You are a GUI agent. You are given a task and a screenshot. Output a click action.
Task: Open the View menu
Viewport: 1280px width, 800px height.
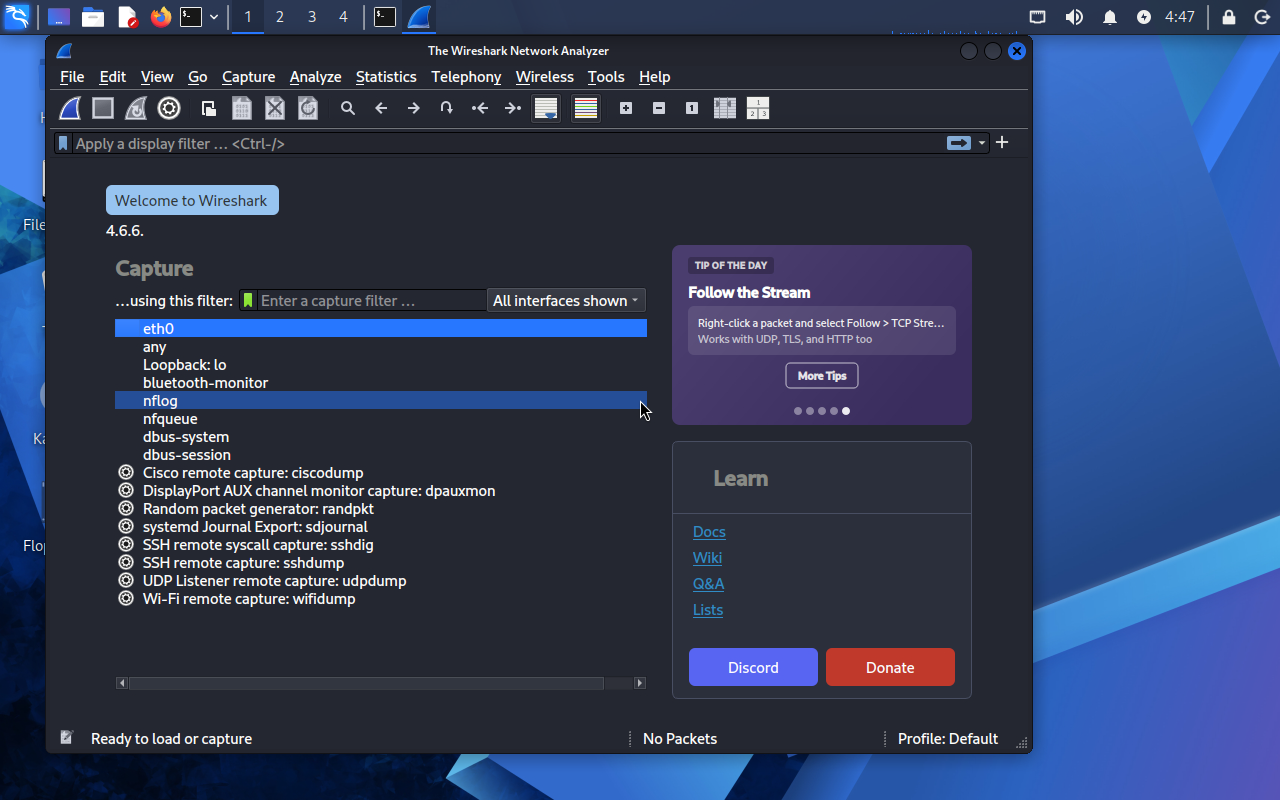tap(157, 77)
